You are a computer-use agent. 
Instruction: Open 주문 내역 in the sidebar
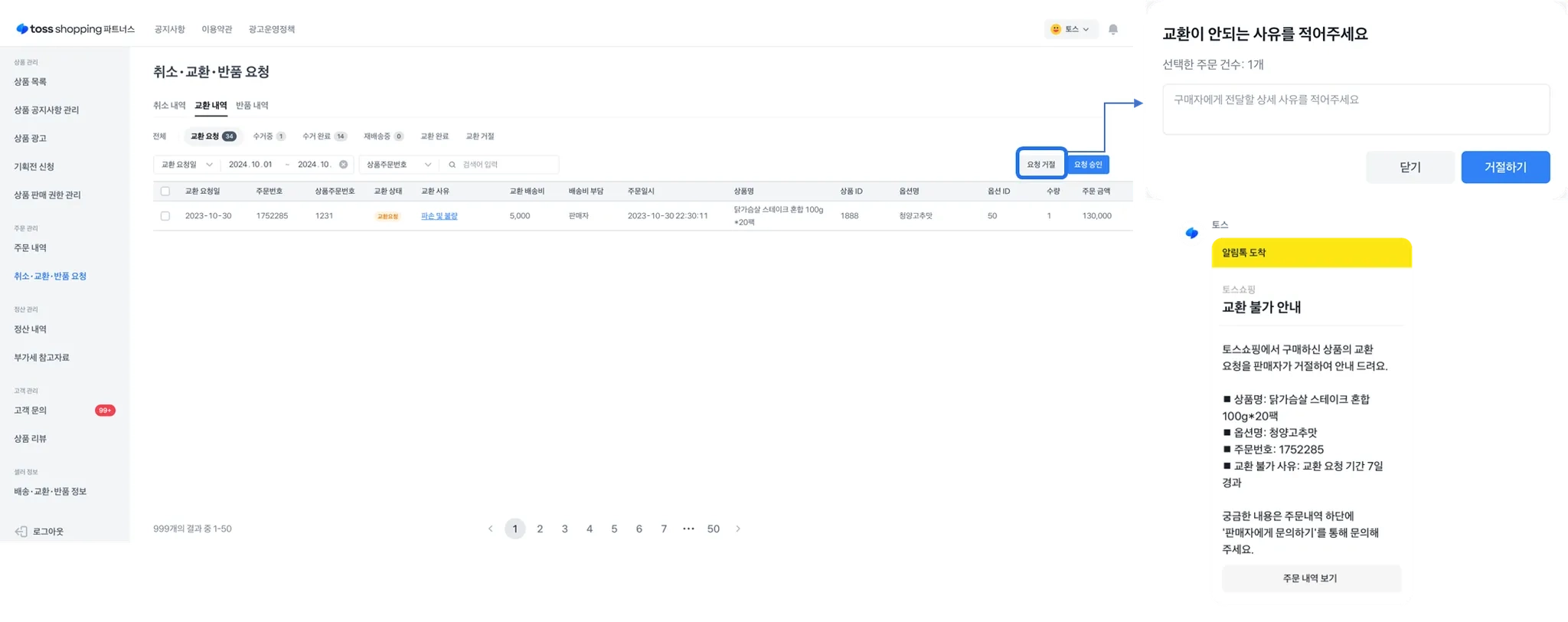[30, 248]
